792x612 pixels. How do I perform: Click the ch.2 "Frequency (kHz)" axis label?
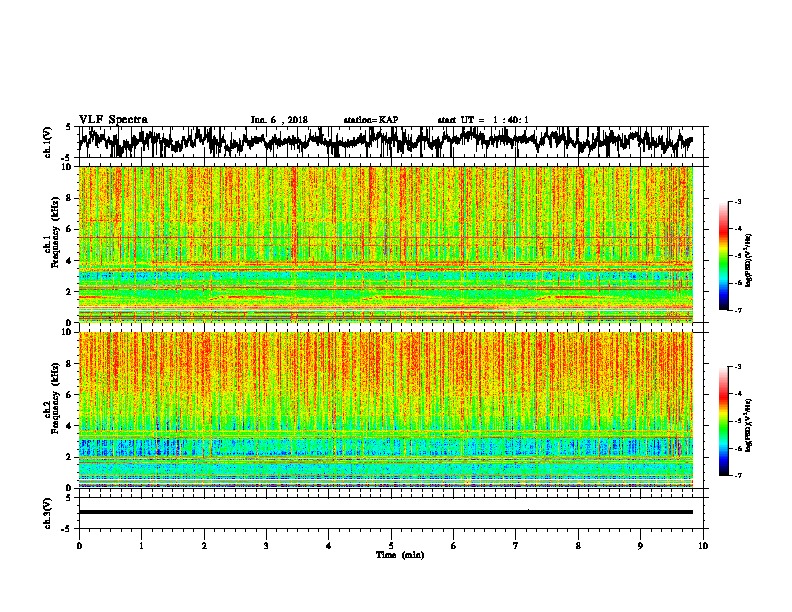point(55,398)
